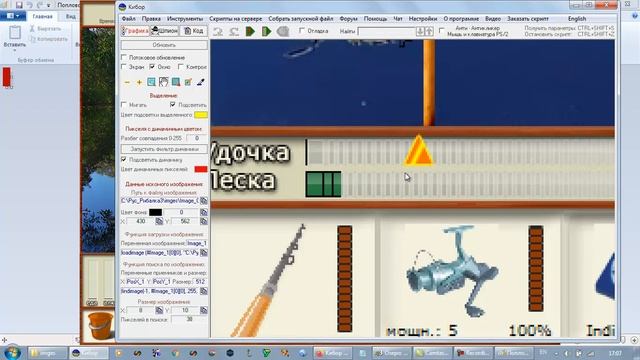Click the yellow minus zoom-out icon
This screenshot has height=360, width=640.
(x=127, y=82)
